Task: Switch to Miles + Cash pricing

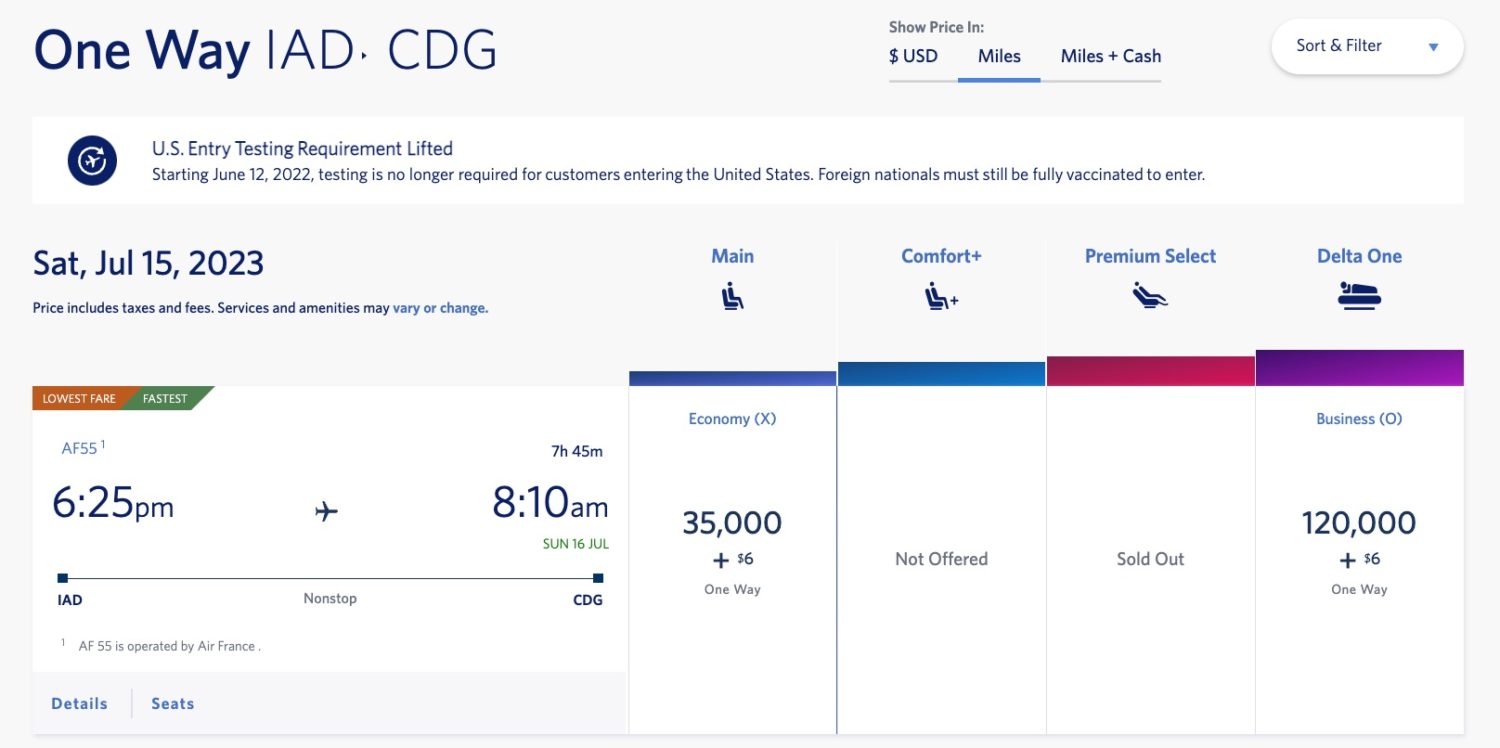Action: click(x=1110, y=56)
